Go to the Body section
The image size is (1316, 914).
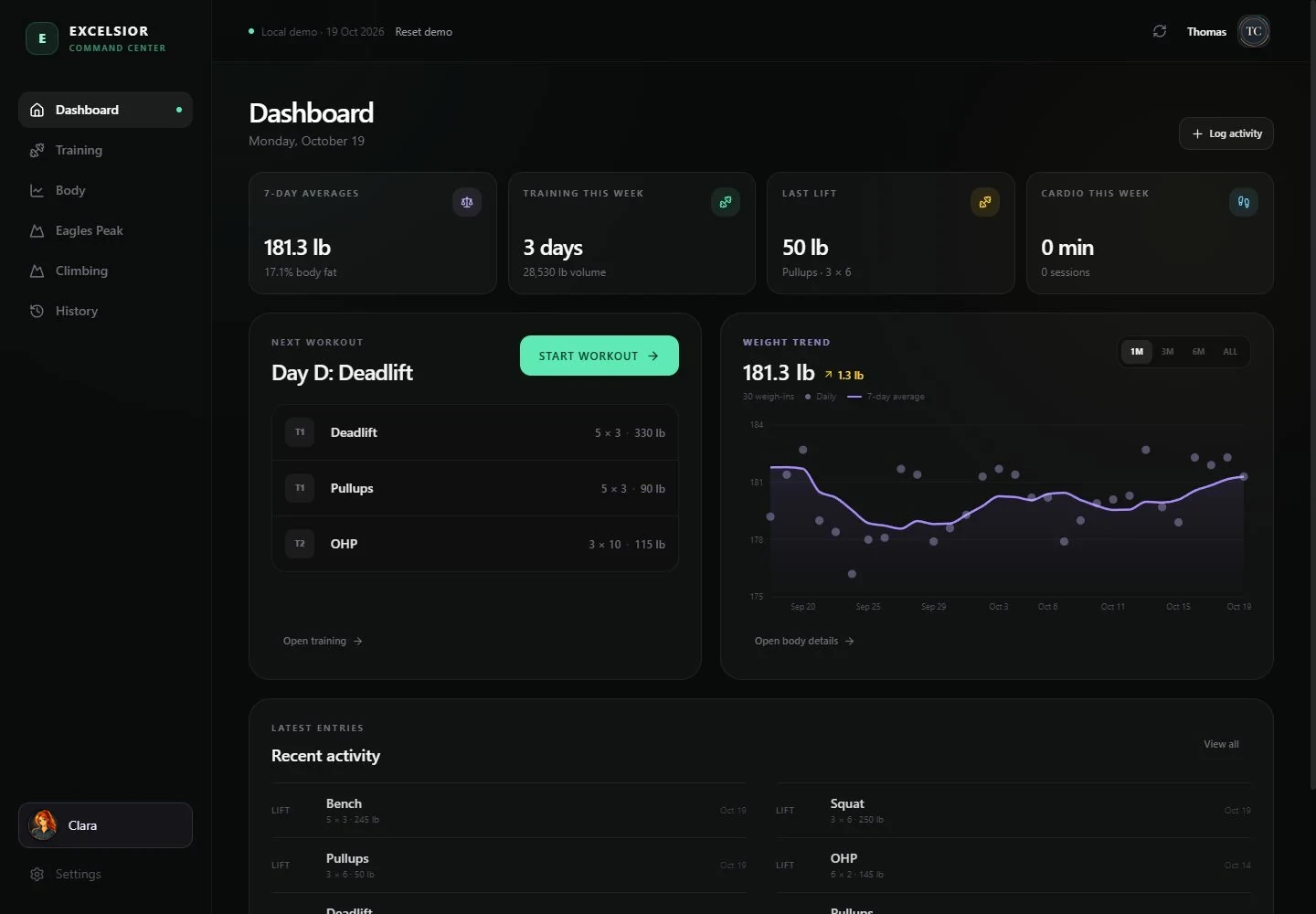(105, 190)
